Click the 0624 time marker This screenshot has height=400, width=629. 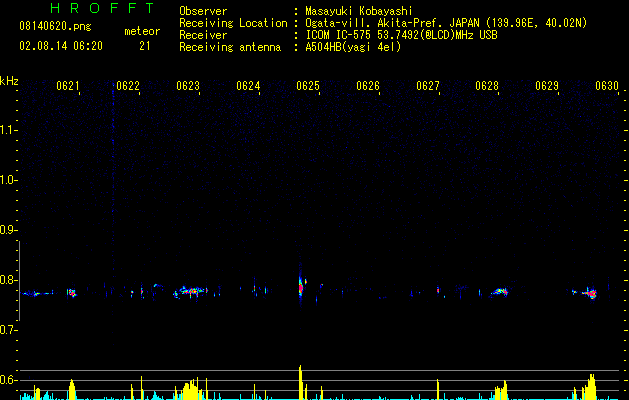click(248, 86)
